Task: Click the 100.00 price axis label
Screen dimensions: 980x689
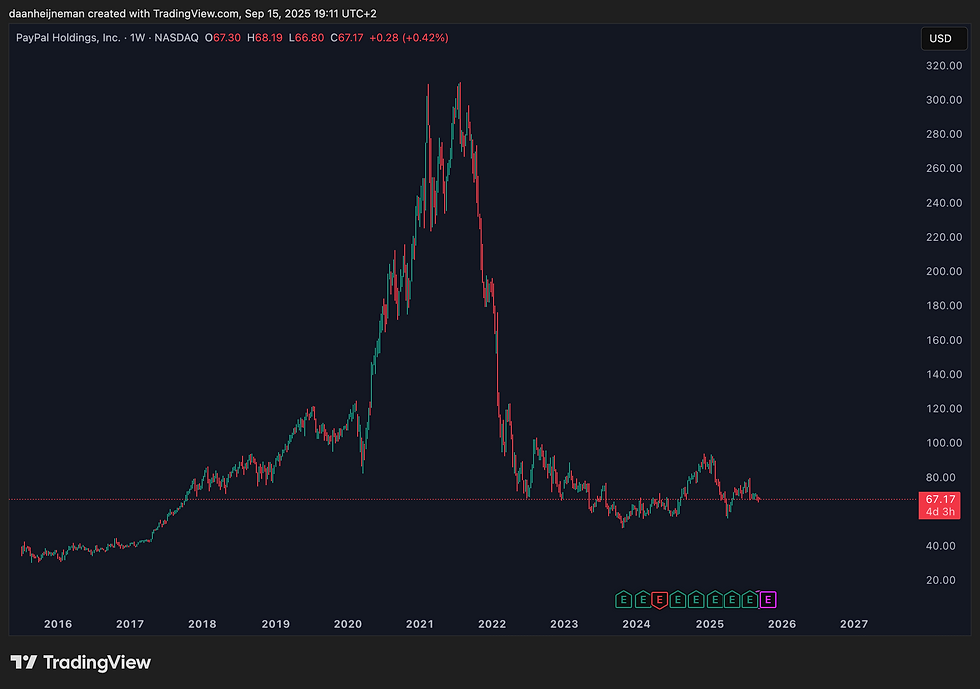Action: [x=944, y=443]
